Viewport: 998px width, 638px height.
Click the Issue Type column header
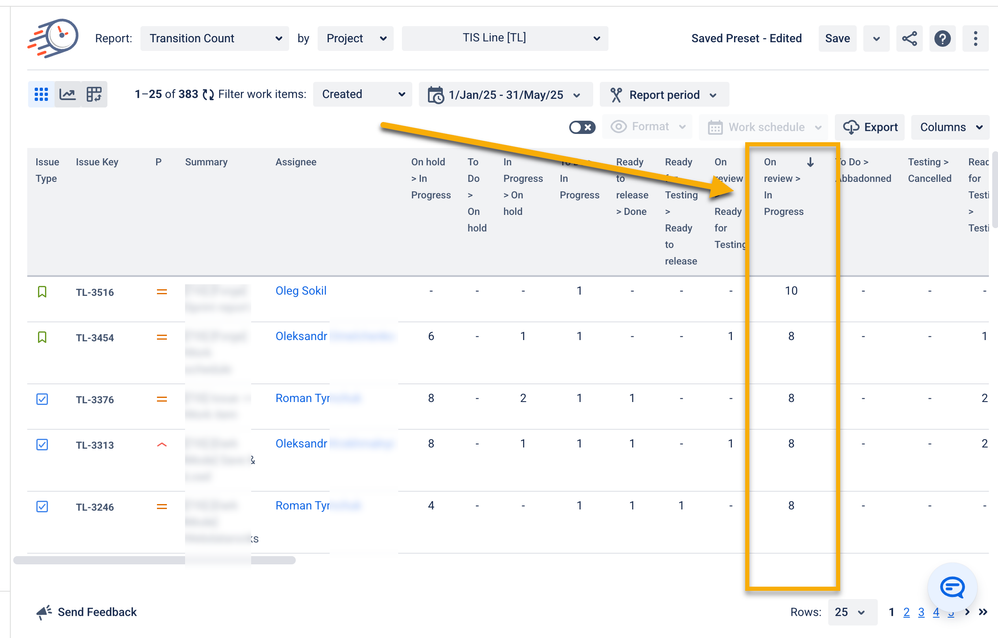click(x=47, y=170)
